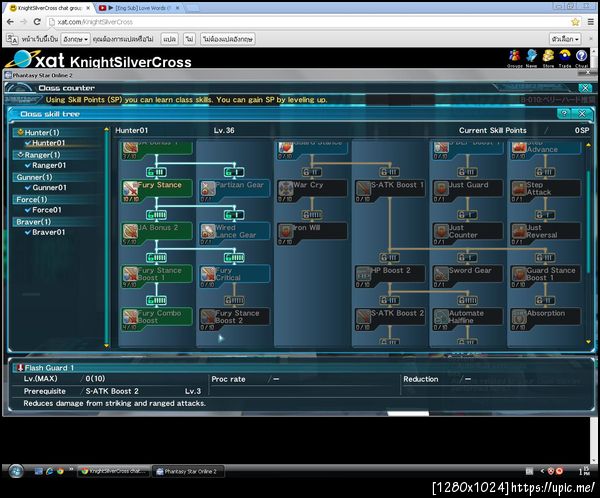Image resolution: width=600 pixels, height=498 pixels.
Task: Click the Fury Stance Boost 1 skill node
Action: [157, 274]
